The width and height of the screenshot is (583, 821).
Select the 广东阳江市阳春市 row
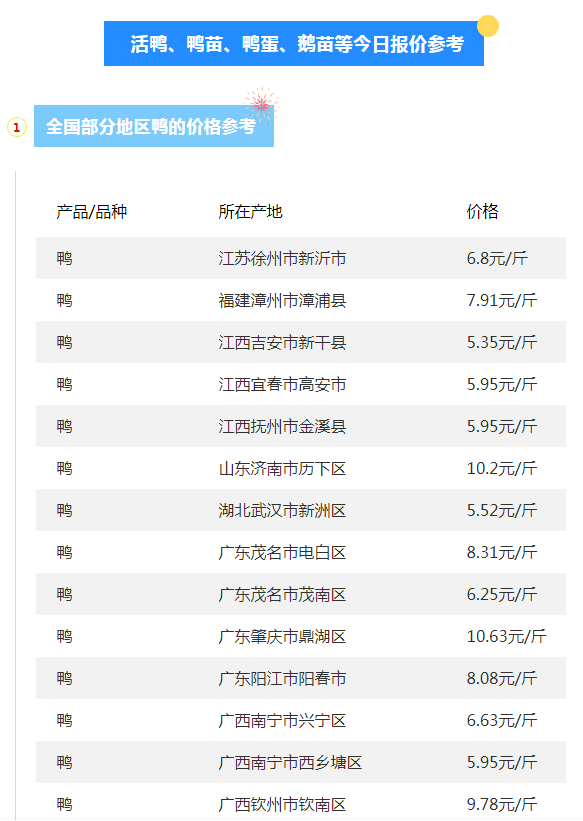point(301,678)
